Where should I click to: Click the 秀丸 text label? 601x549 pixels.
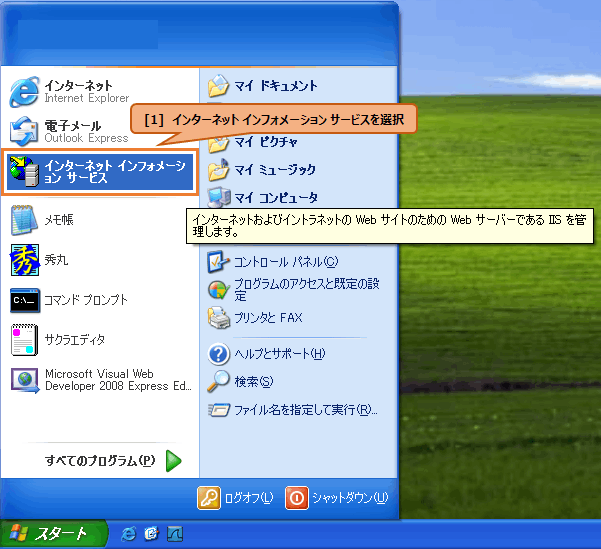point(56,260)
